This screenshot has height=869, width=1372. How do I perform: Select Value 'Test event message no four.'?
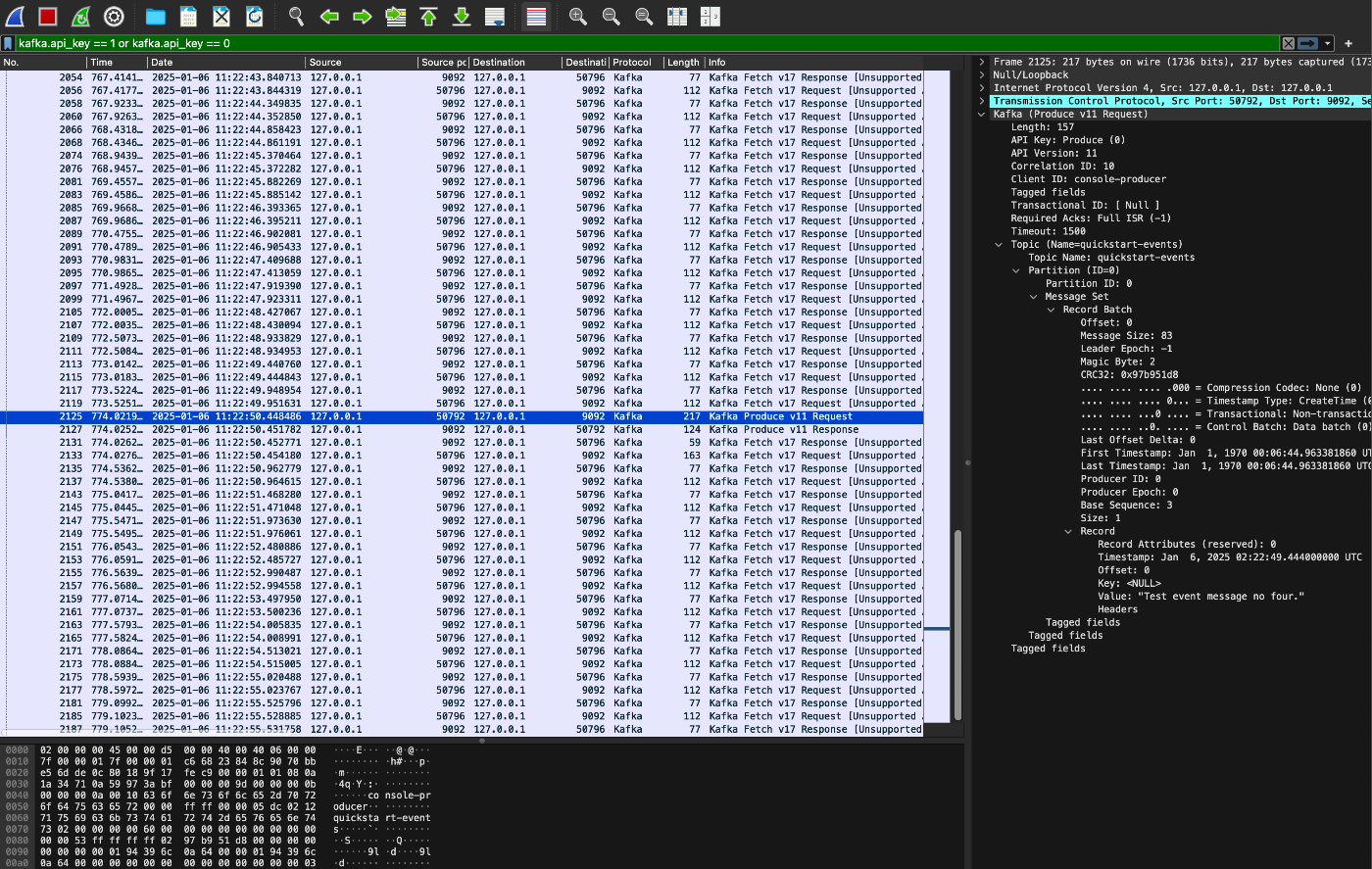point(1200,596)
